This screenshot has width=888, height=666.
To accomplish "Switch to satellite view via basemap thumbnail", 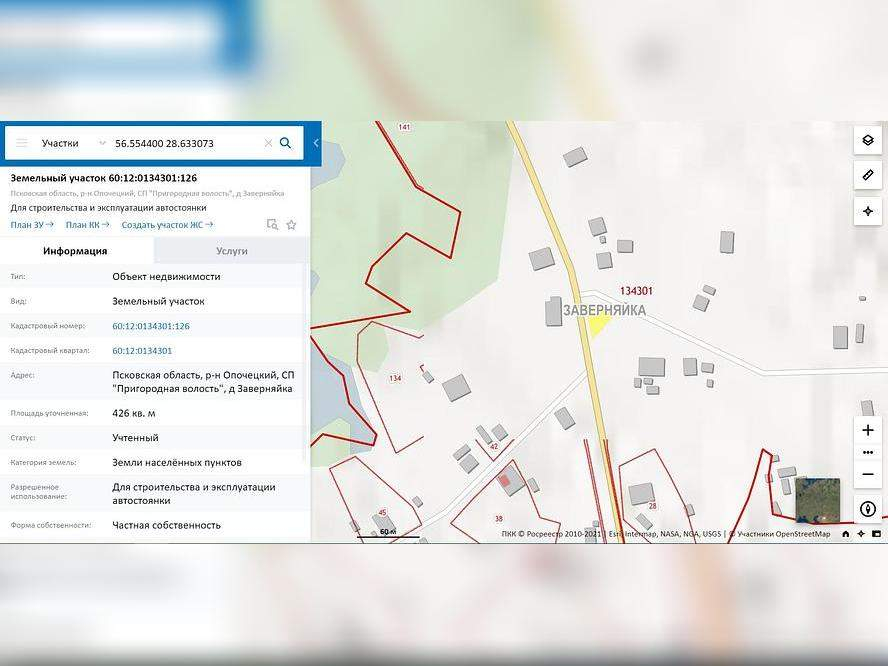I will tap(818, 497).
